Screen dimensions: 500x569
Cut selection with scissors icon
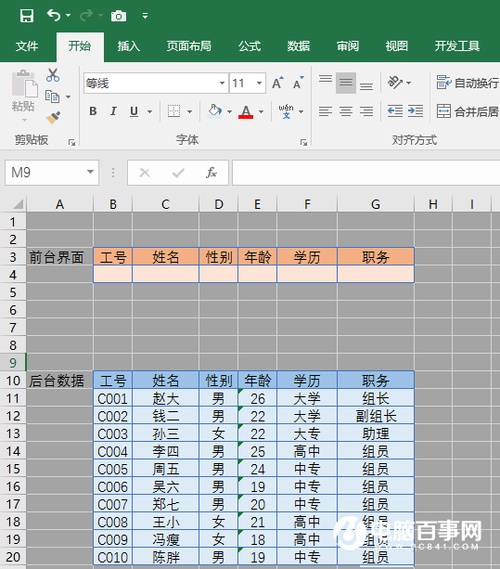(53, 75)
